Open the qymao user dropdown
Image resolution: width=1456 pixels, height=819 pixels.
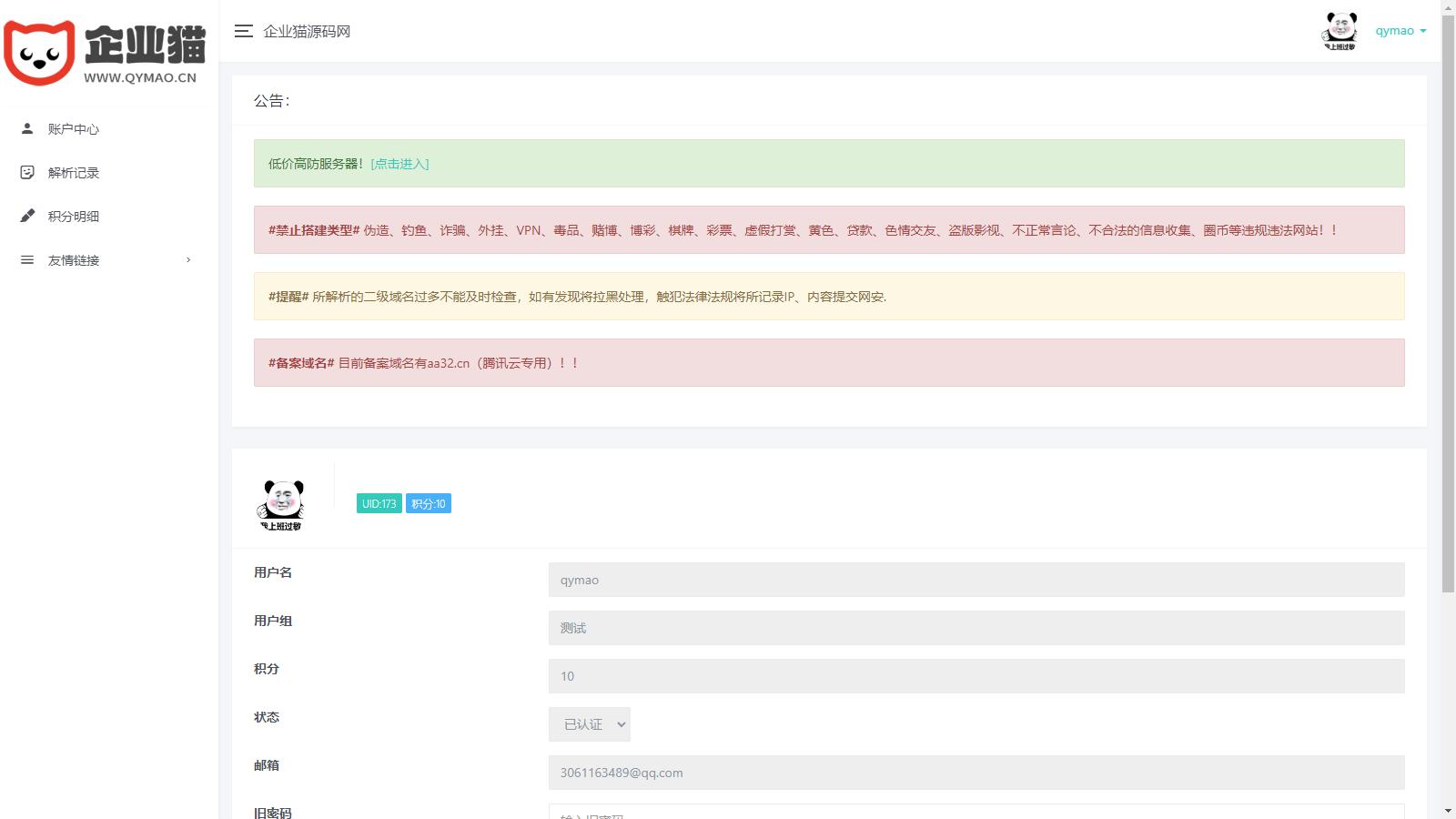(x=1400, y=31)
